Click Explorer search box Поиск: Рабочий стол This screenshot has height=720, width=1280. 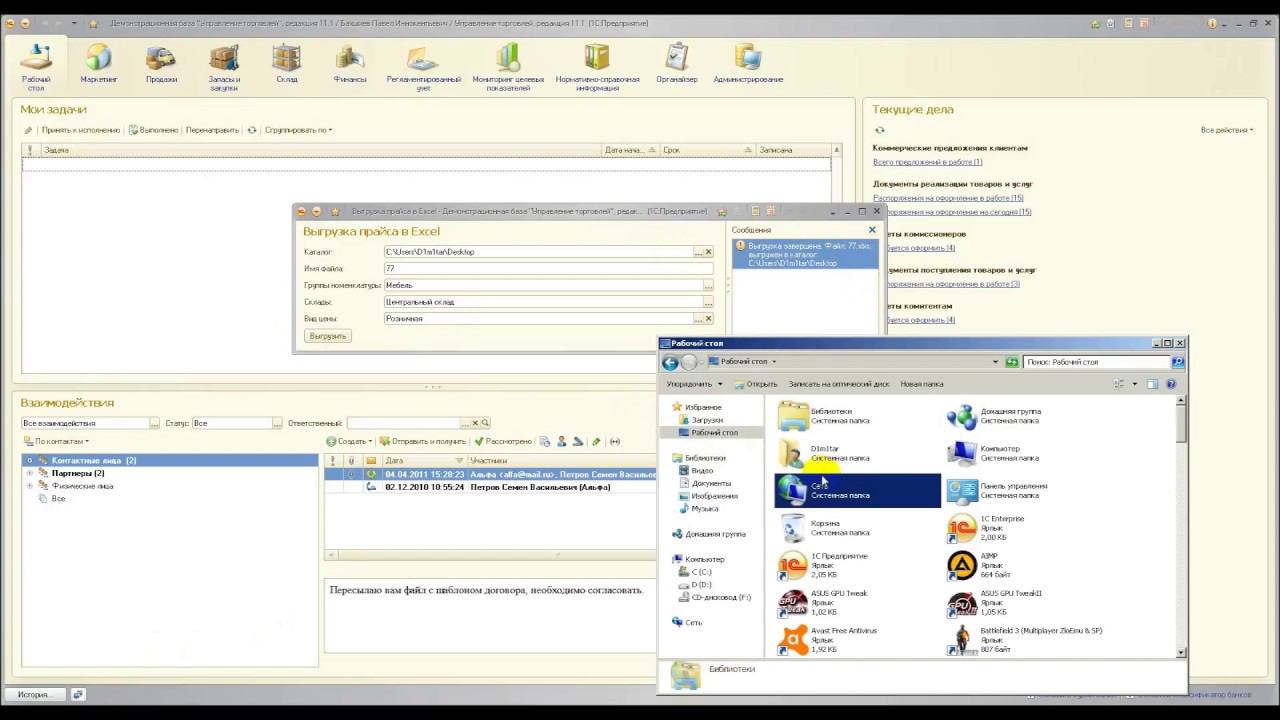[1097, 362]
